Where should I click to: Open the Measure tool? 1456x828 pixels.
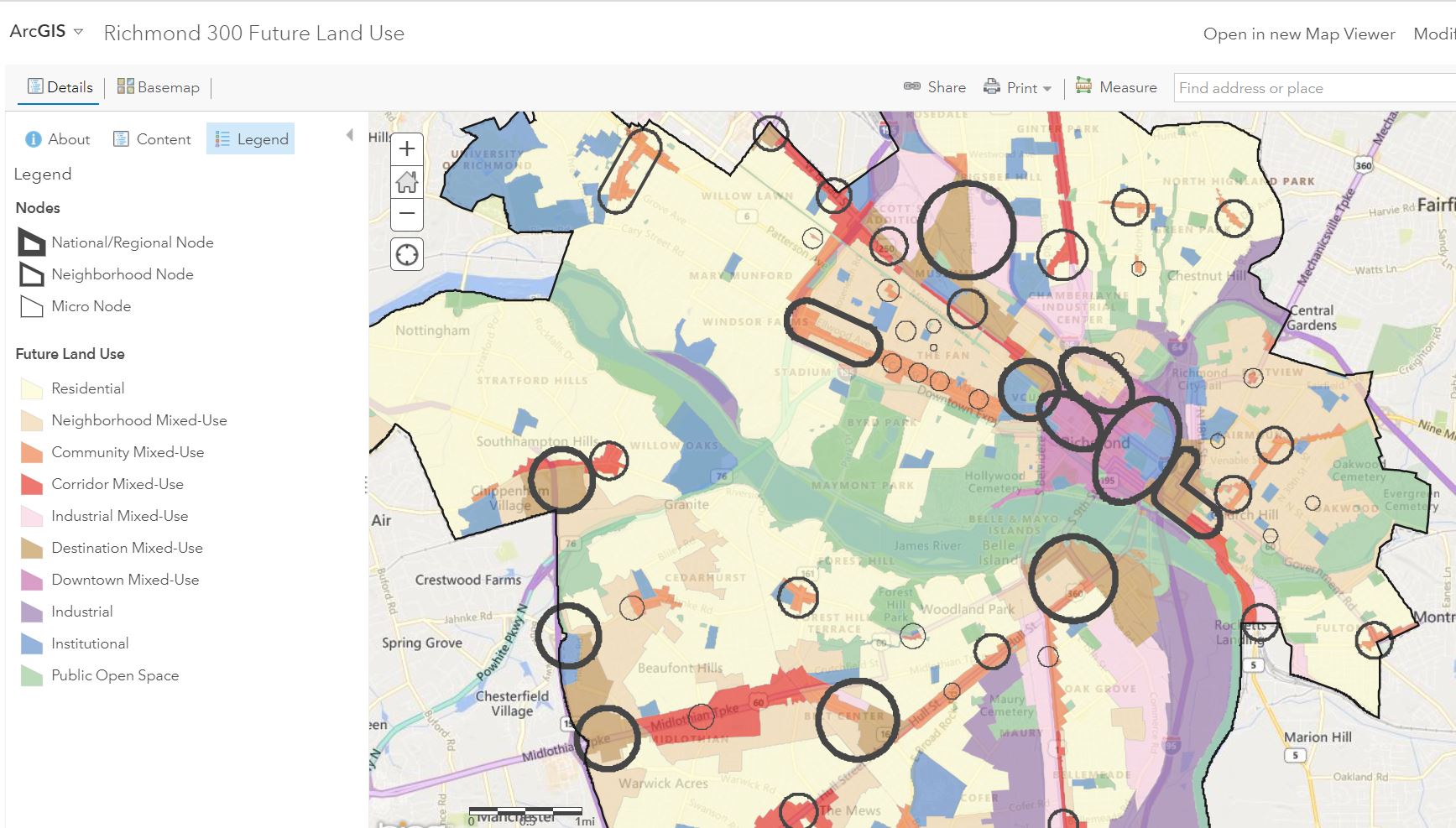[1116, 87]
